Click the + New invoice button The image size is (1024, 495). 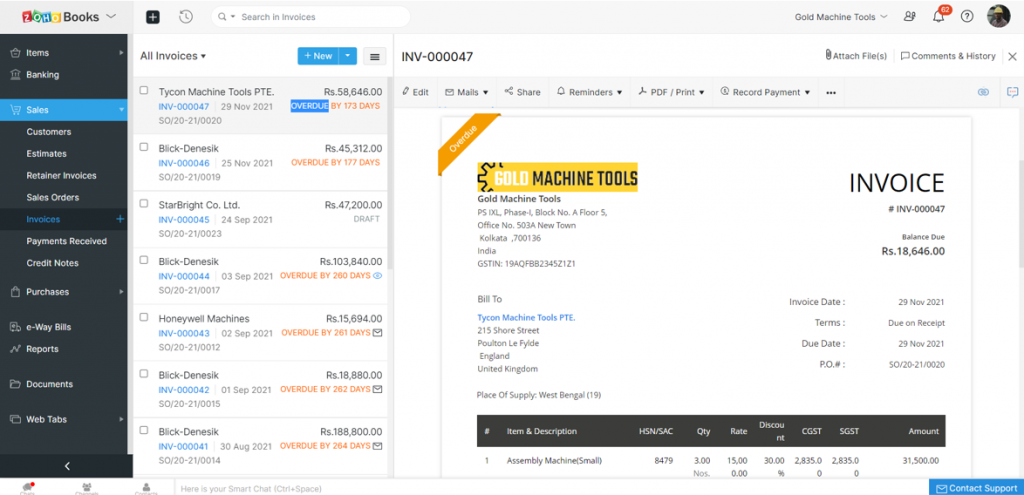(318, 56)
